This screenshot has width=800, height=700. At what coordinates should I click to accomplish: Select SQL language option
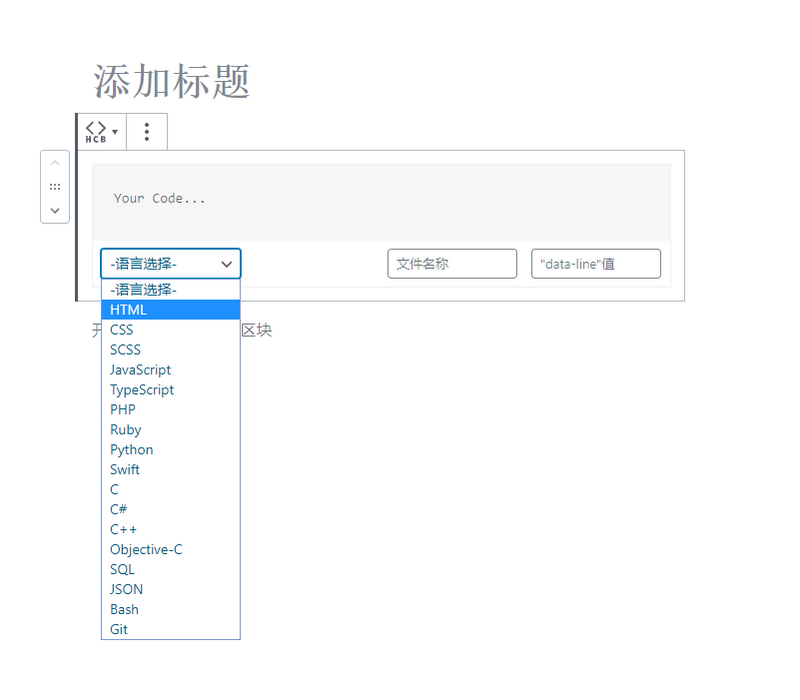(x=171, y=569)
